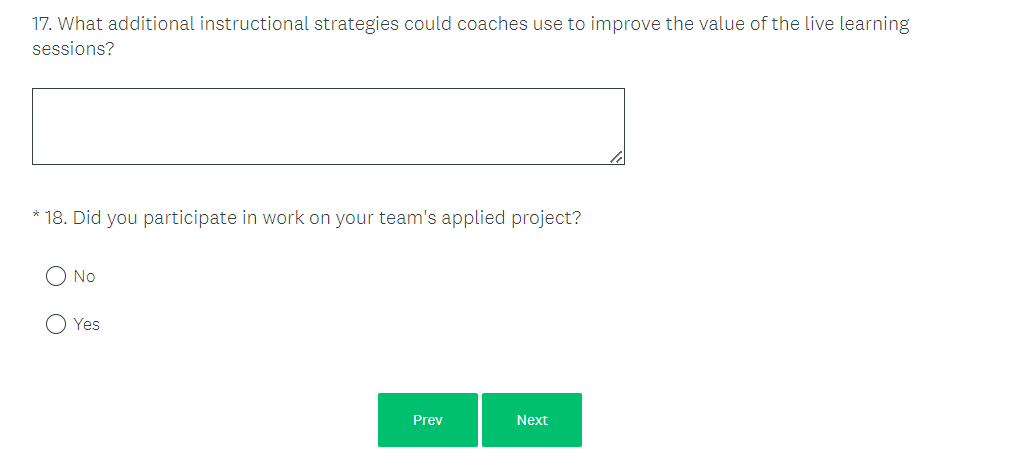Click the question number "17."
Screen dimensions: 1032x466
(x=43, y=24)
